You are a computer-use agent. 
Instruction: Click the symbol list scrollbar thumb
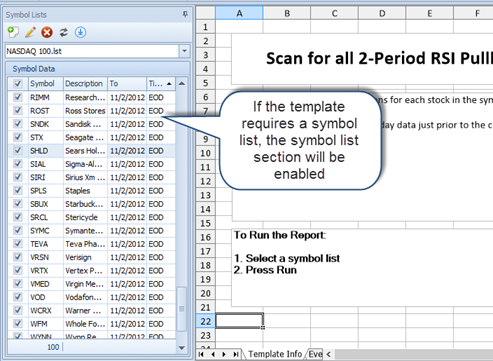pos(182,309)
